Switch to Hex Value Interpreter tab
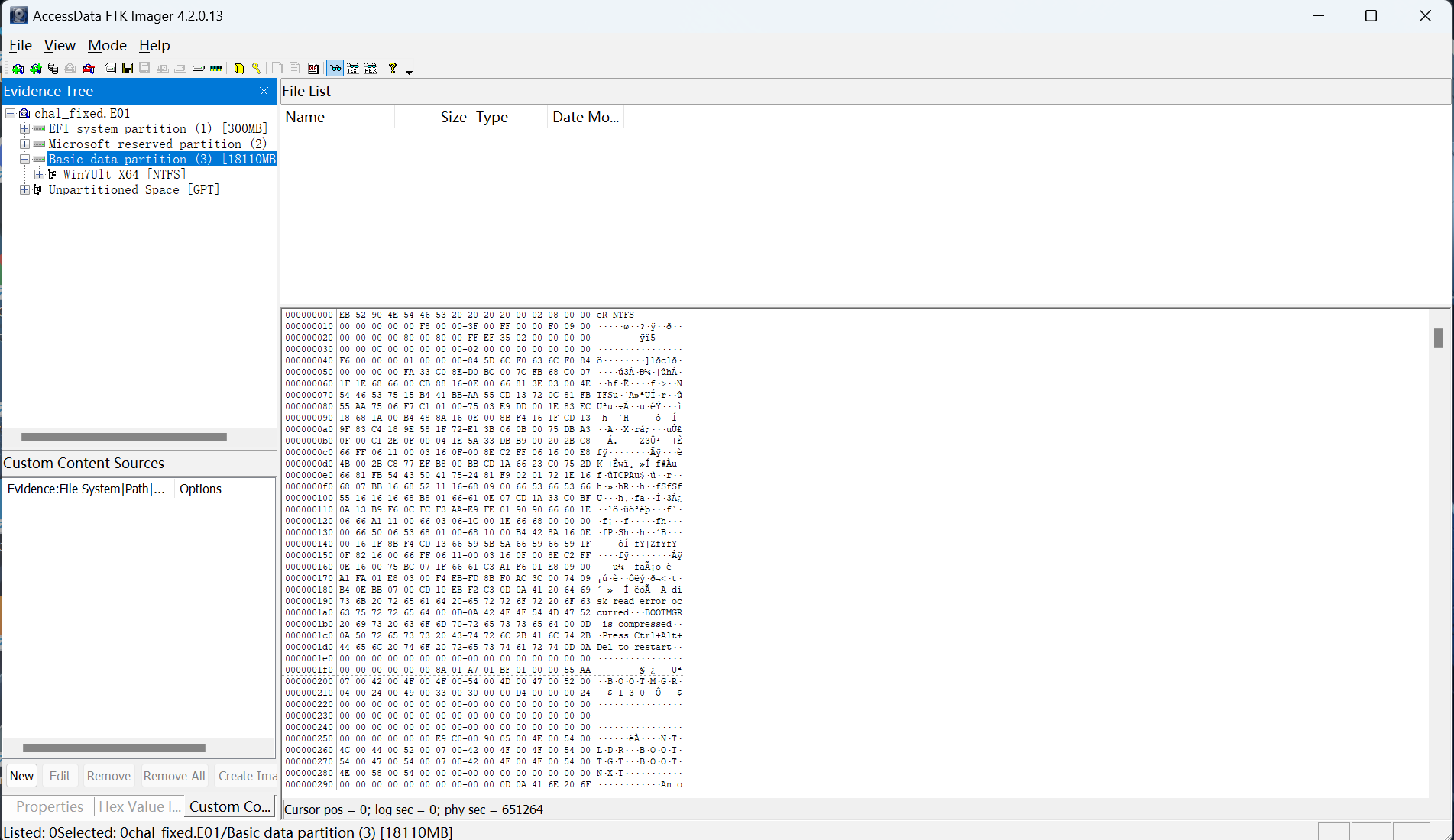The height and width of the screenshot is (840, 1454). [x=140, y=806]
